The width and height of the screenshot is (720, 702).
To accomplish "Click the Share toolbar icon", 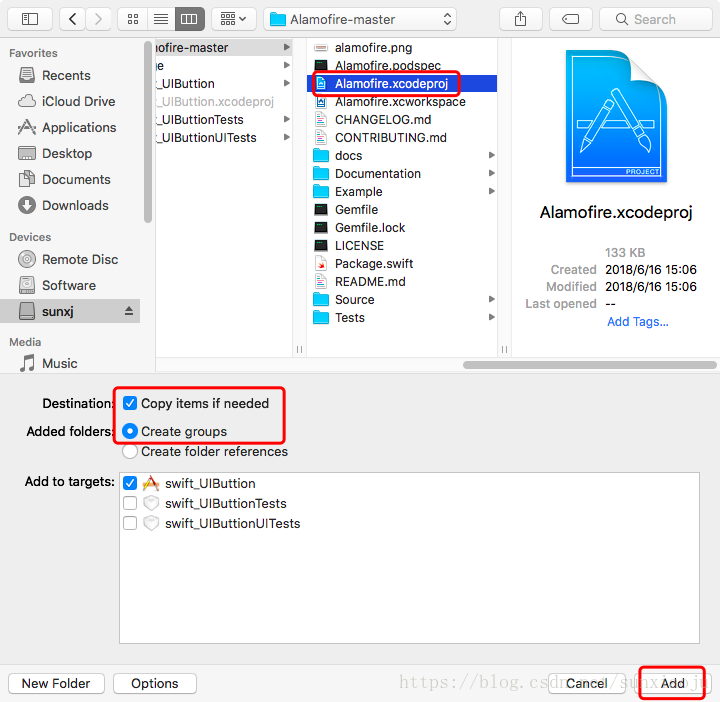I will [x=520, y=19].
